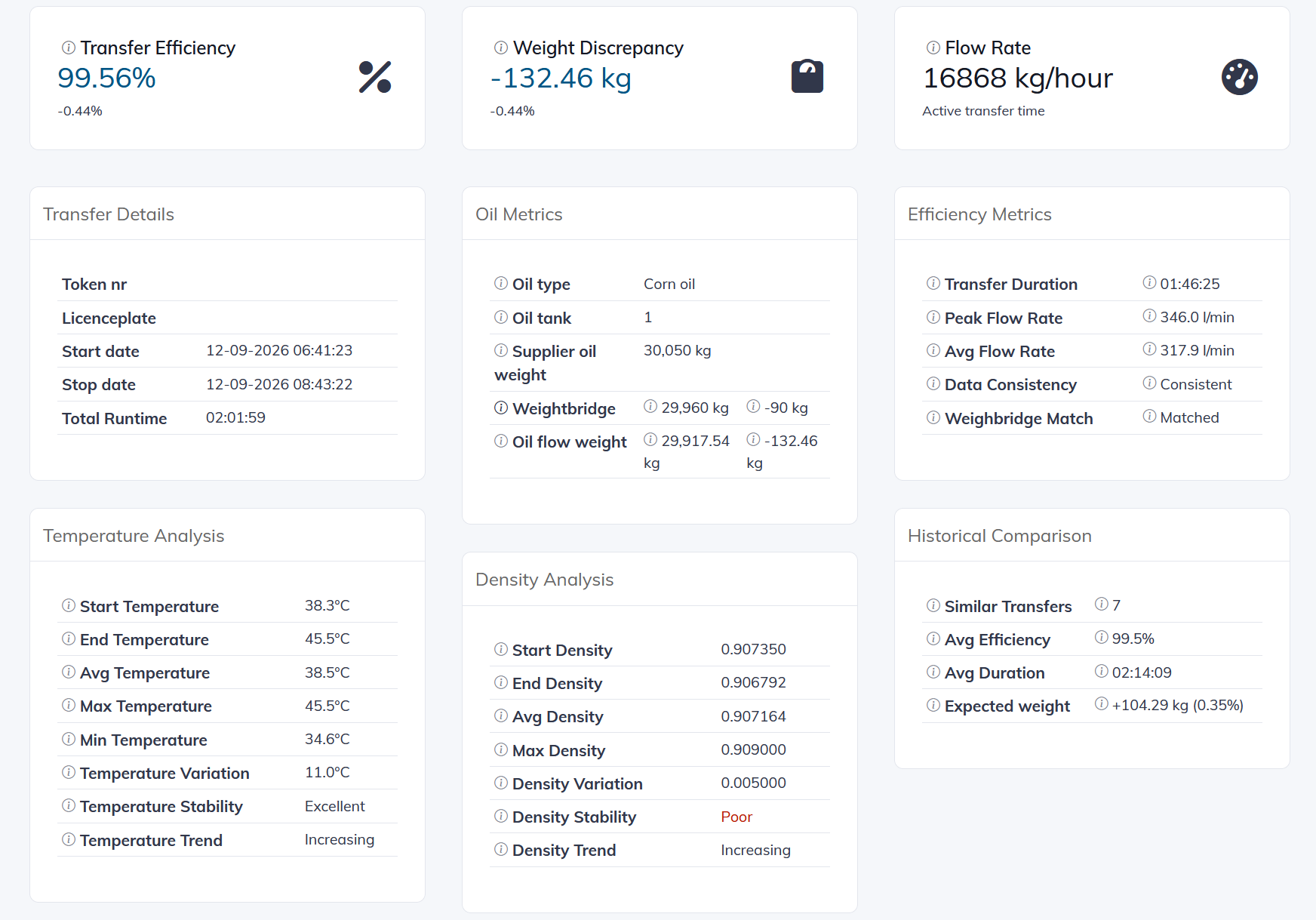Click the 11.0°C temperature variation value

tap(327, 772)
